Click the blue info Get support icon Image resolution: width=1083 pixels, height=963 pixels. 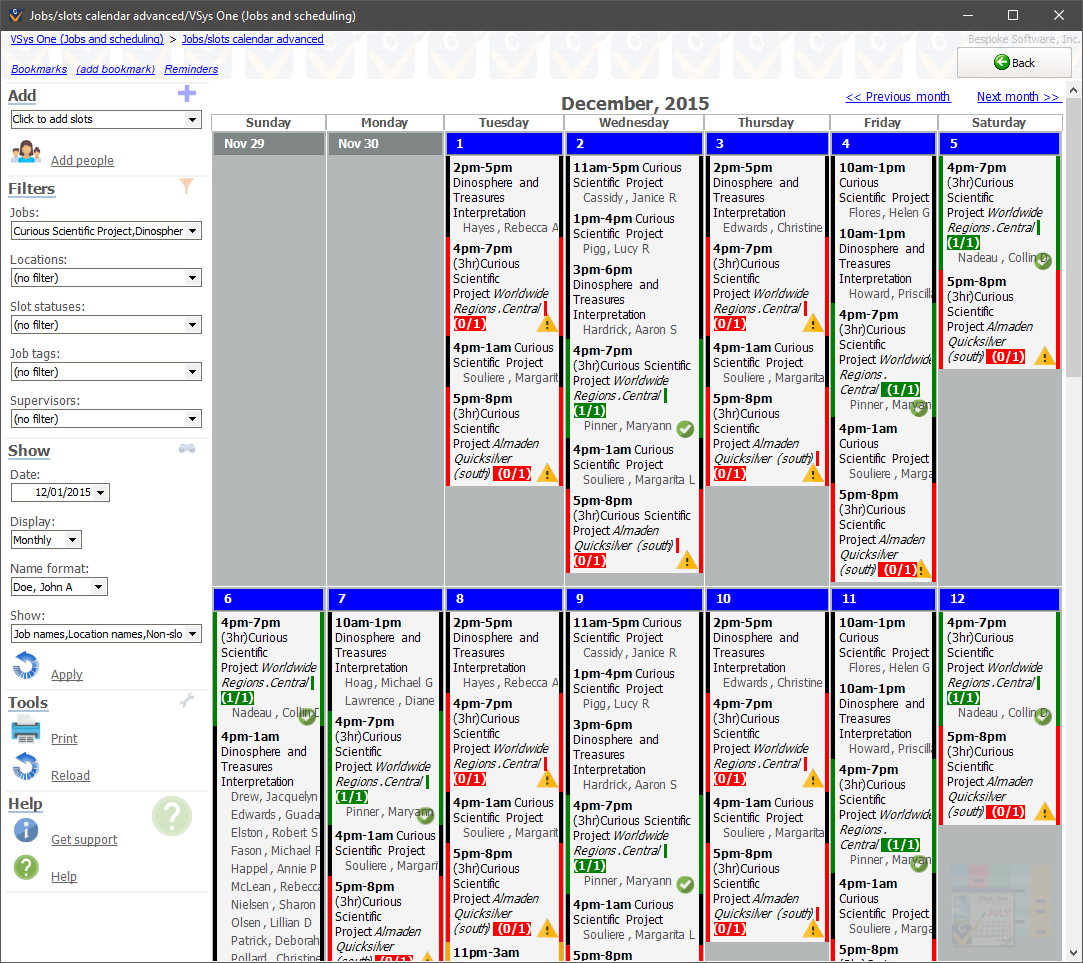26,831
